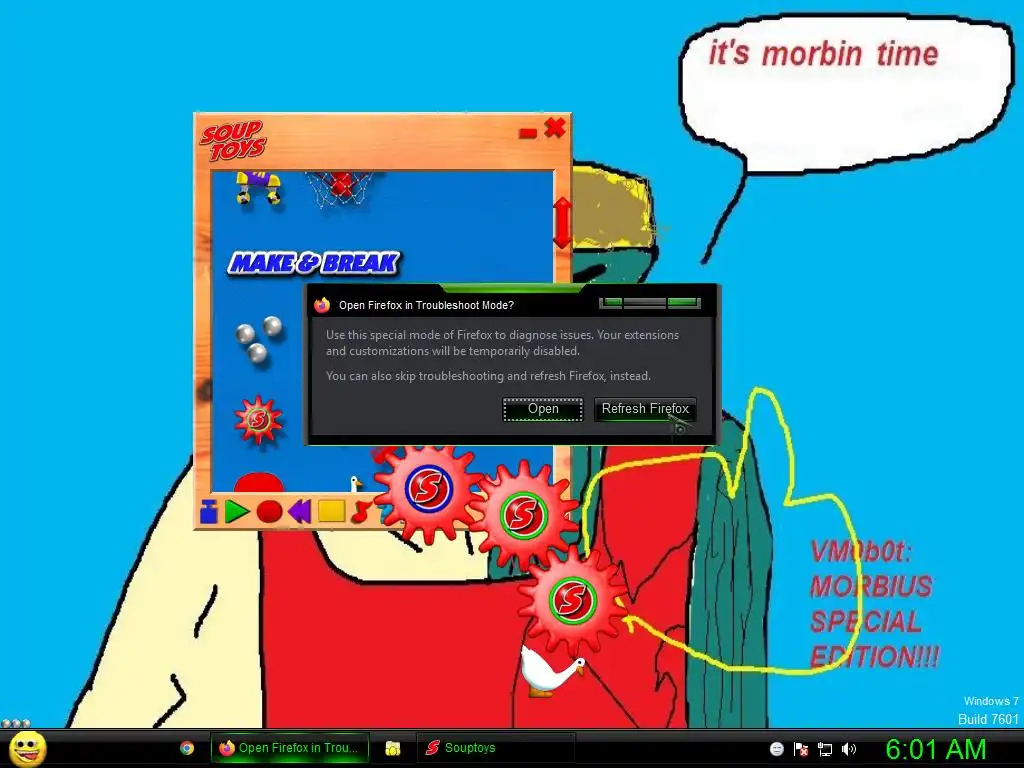Screen dimensions: 1024x768
Task: Switch to the Souptoys taskbar item
Action: click(495, 748)
